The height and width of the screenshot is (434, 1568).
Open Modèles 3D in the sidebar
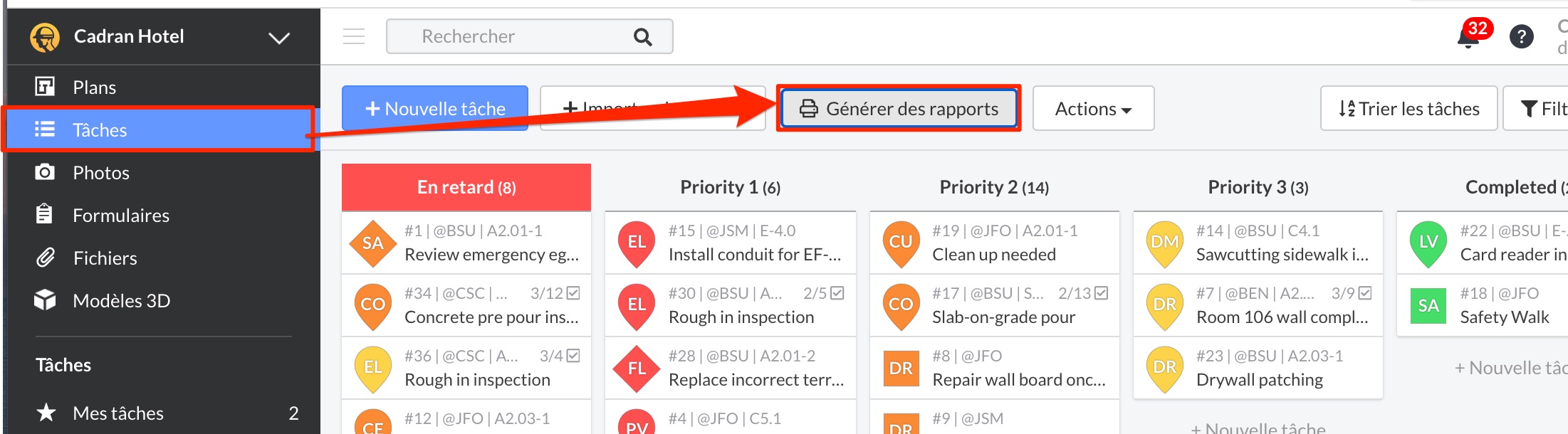121,301
